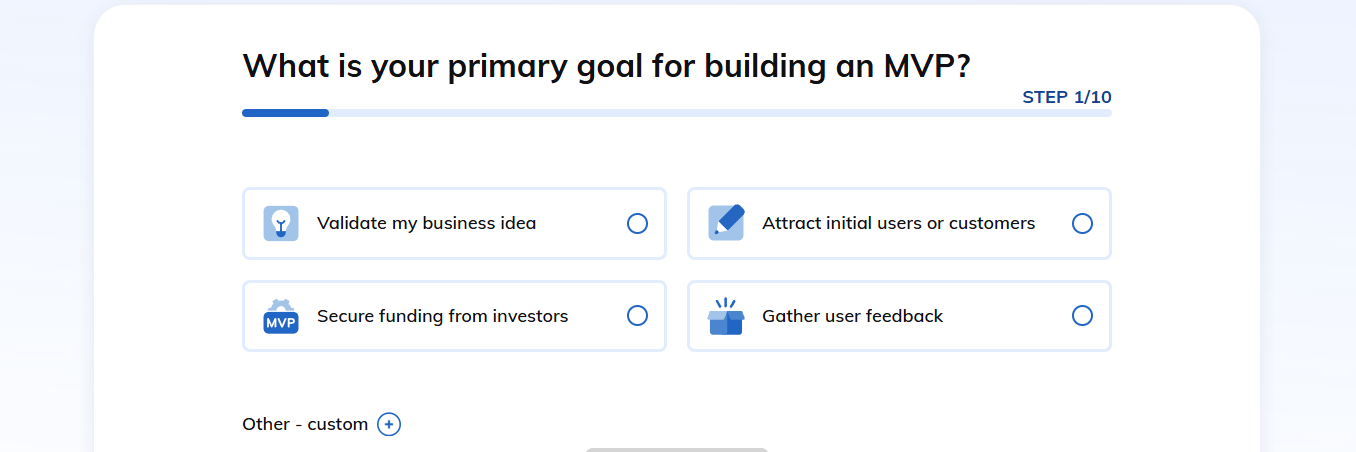1356x452 pixels.
Task: Click the Gather user feedback text
Action: tap(852, 316)
